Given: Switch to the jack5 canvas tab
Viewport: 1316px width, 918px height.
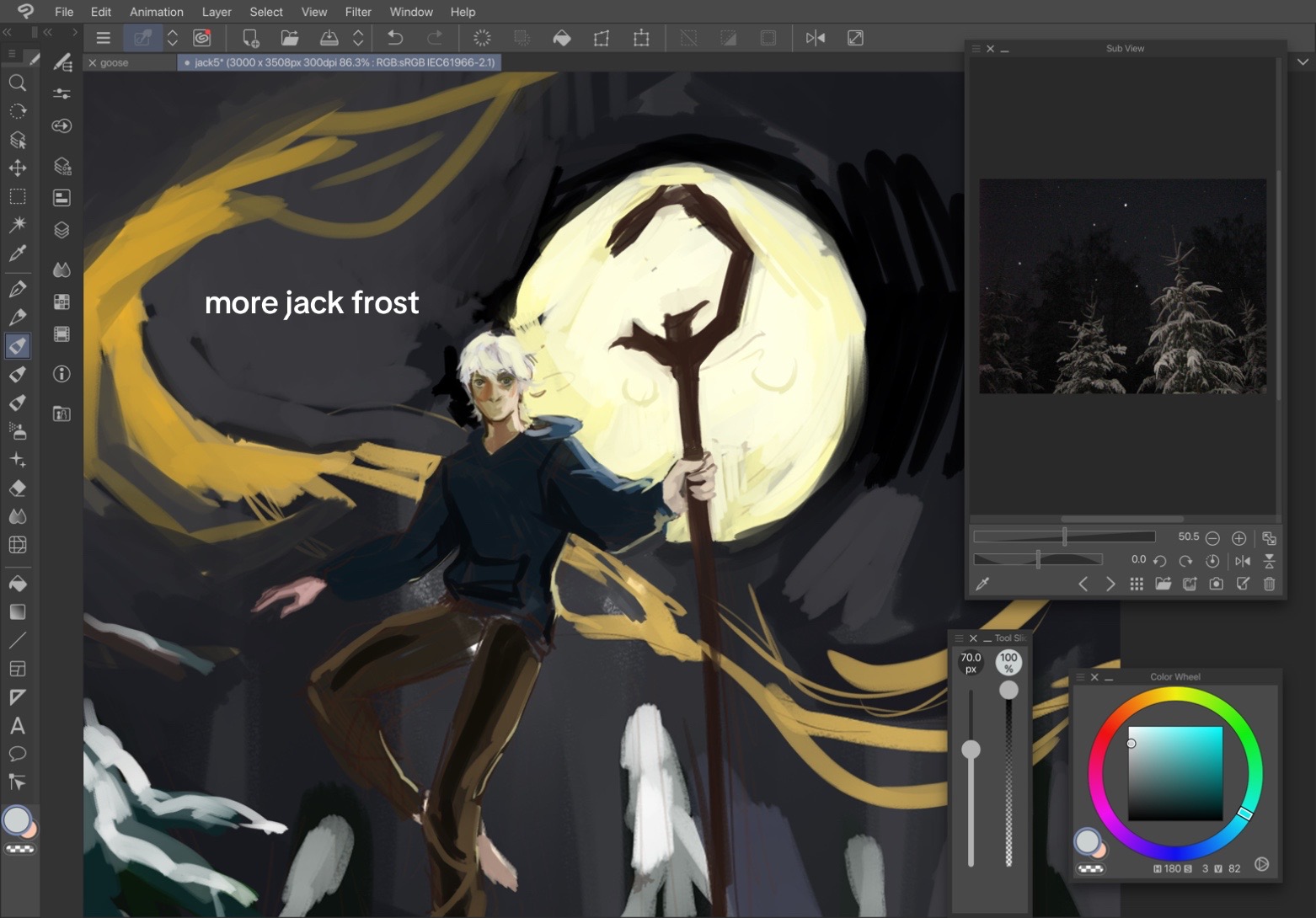Looking at the screenshot, I should [x=340, y=62].
